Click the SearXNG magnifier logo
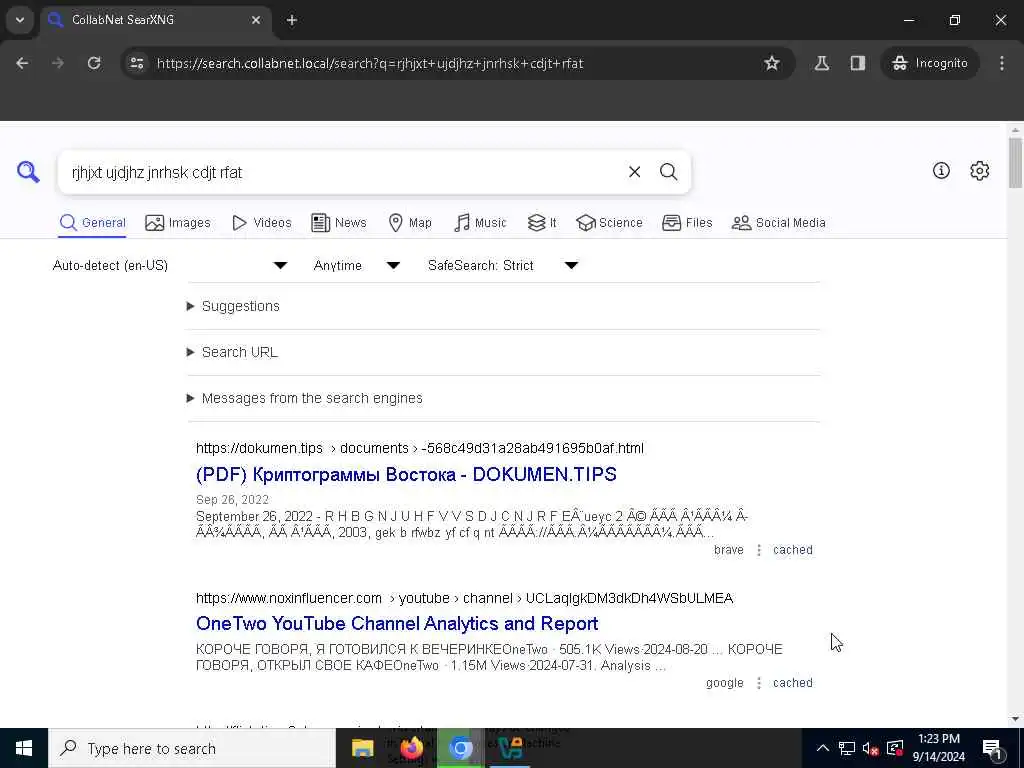The height and width of the screenshot is (768, 1024). (x=28, y=172)
